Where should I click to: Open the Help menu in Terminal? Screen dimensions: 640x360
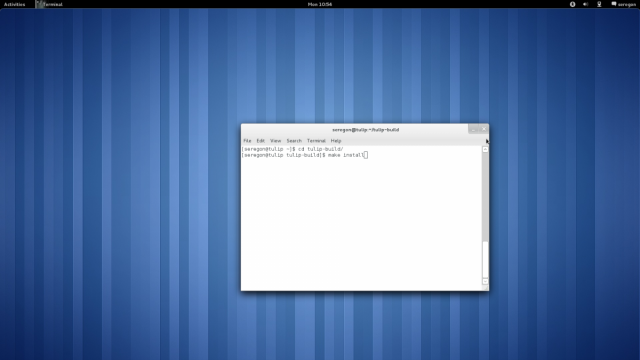point(336,141)
